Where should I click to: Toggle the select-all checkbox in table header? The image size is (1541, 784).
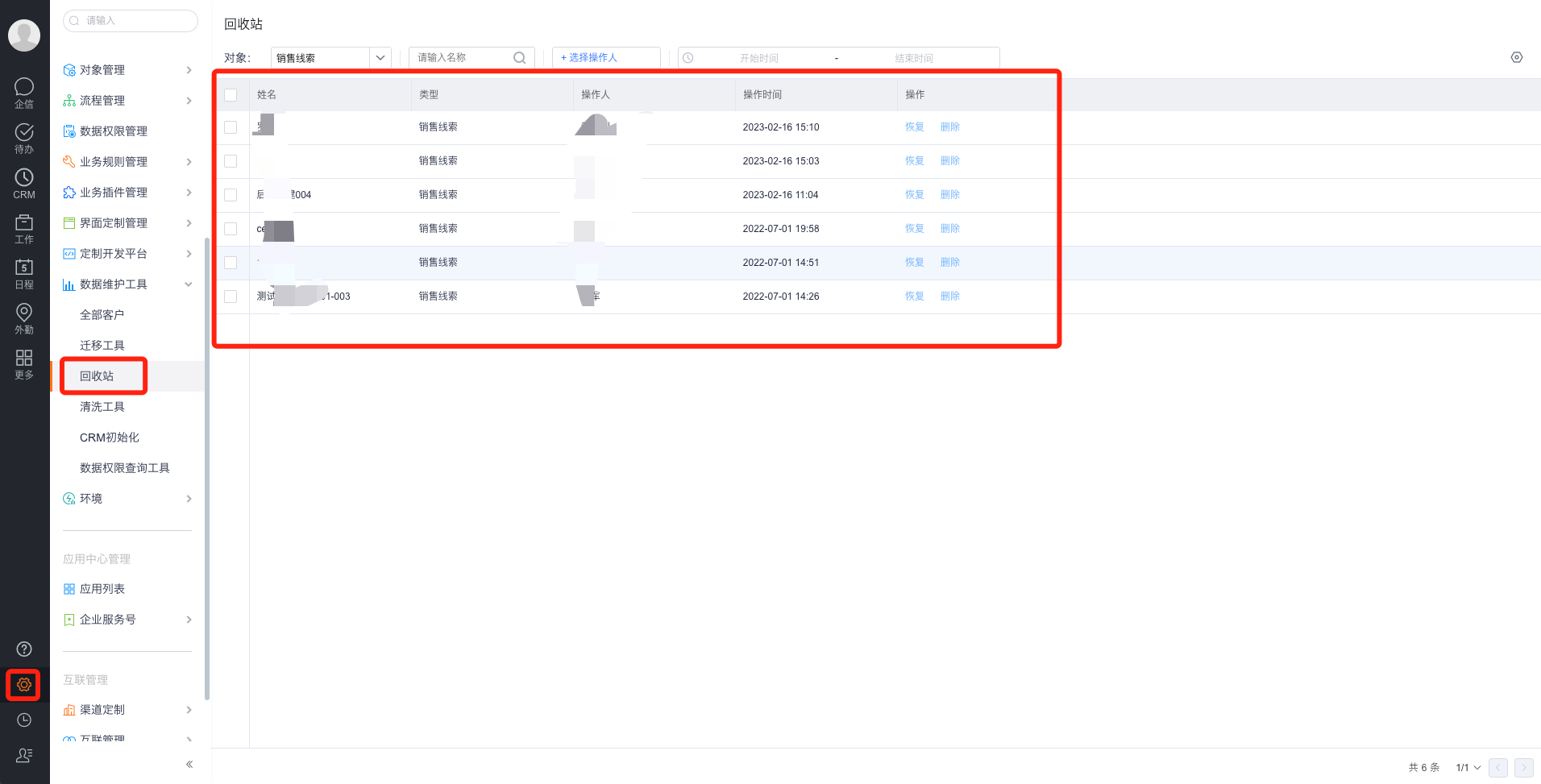[x=231, y=95]
